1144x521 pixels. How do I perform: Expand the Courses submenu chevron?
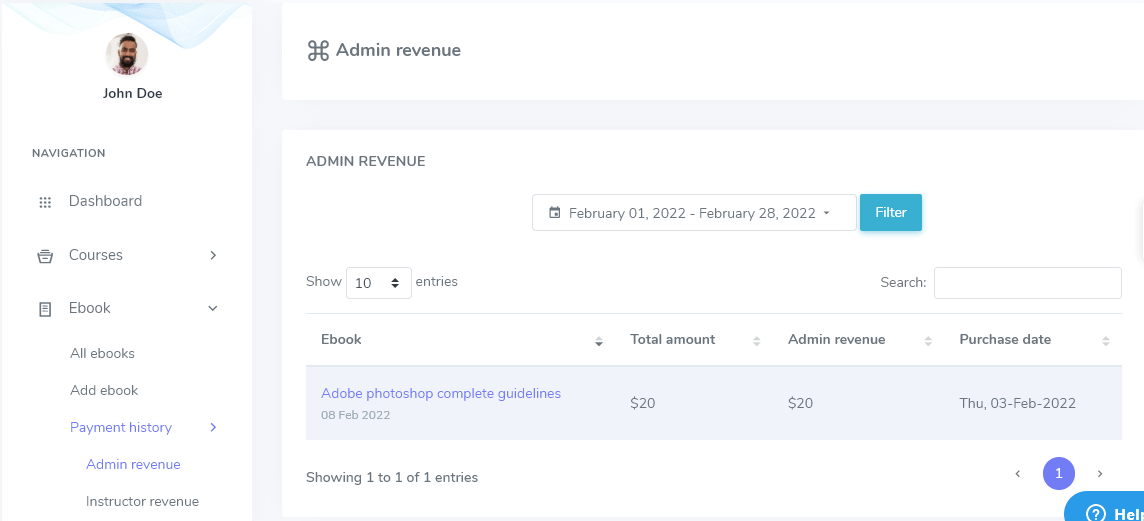coord(213,255)
